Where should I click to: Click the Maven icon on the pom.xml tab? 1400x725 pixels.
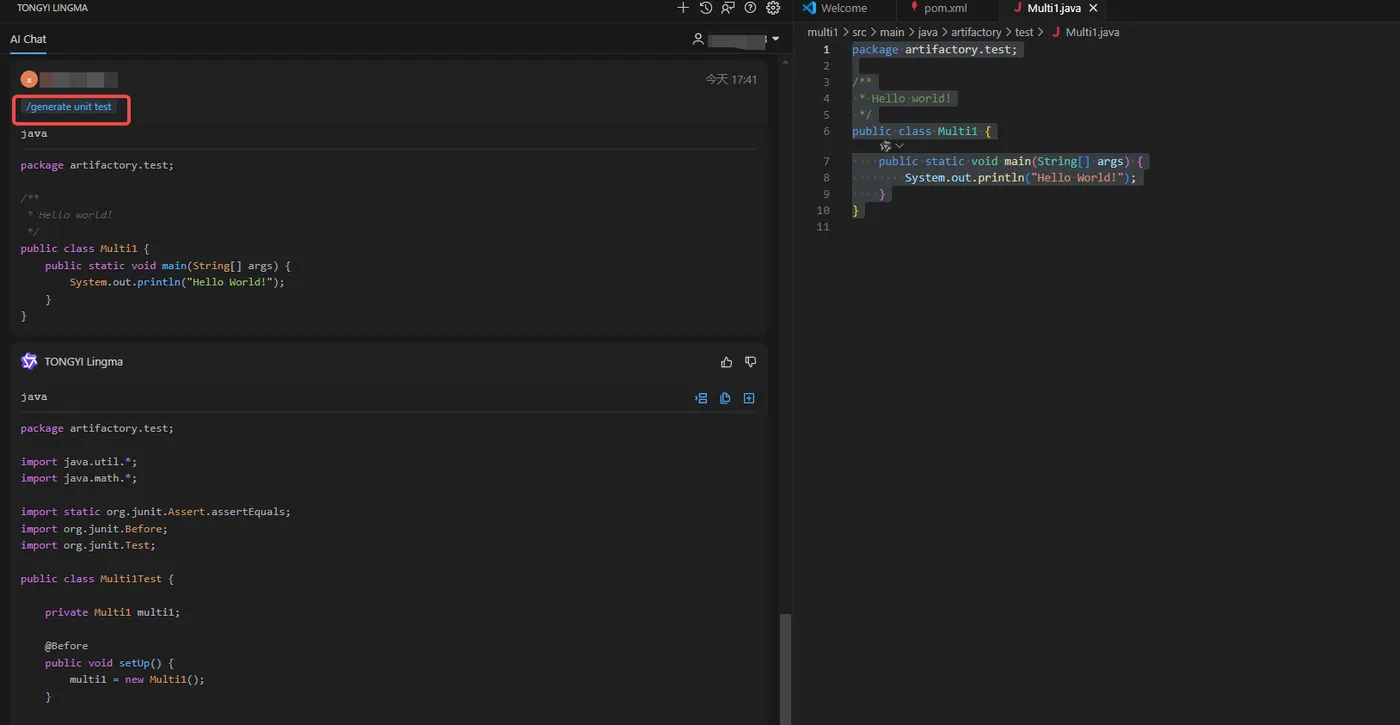click(x=914, y=7)
